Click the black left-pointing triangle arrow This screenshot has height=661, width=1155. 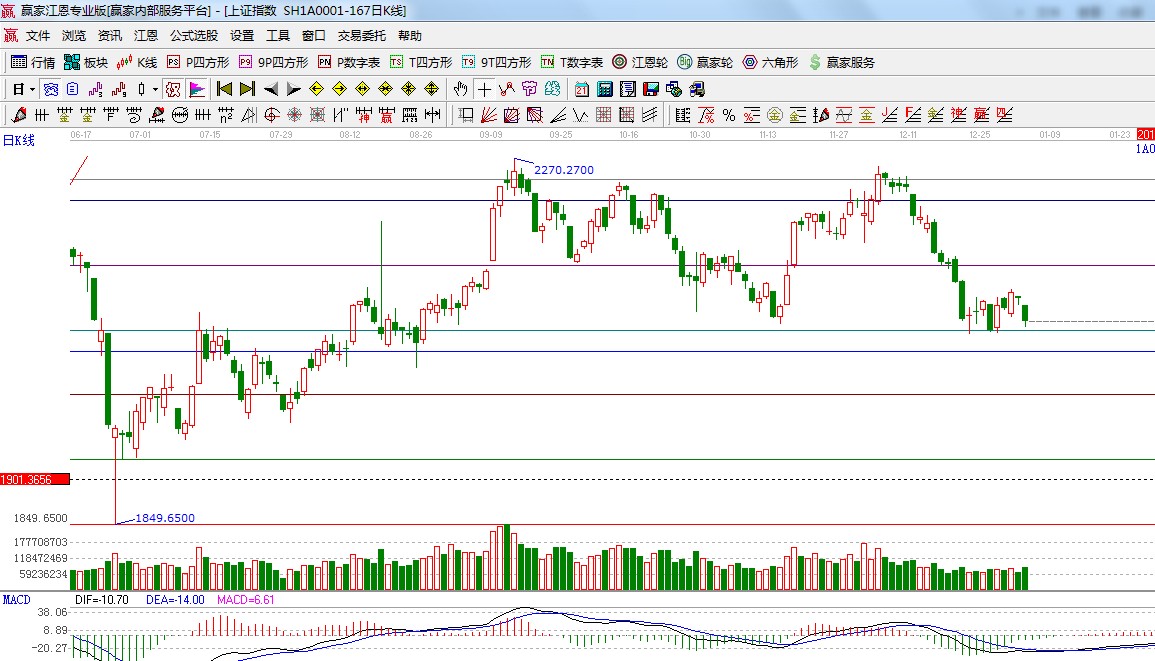click(x=270, y=89)
